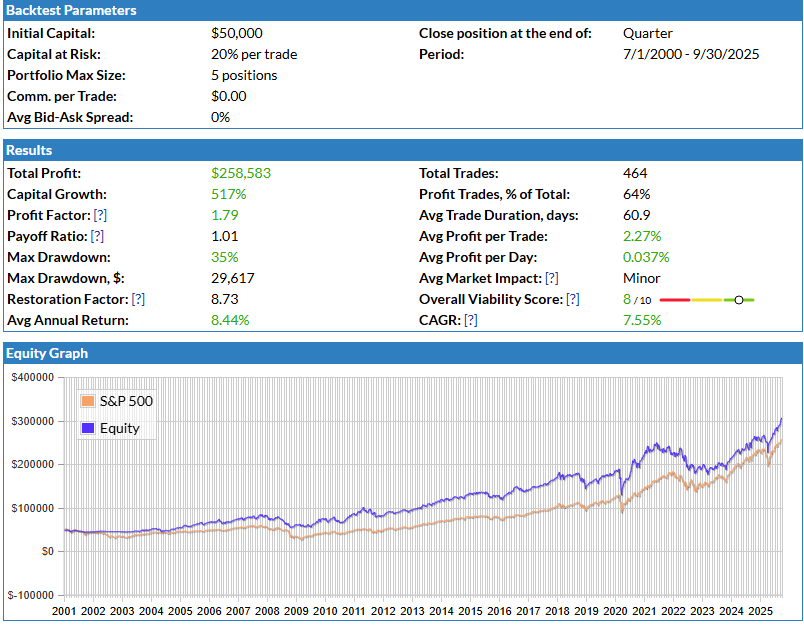Click the Overall Viability Score help icon
Viewport: 804px width, 628px height.
coord(573,299)
